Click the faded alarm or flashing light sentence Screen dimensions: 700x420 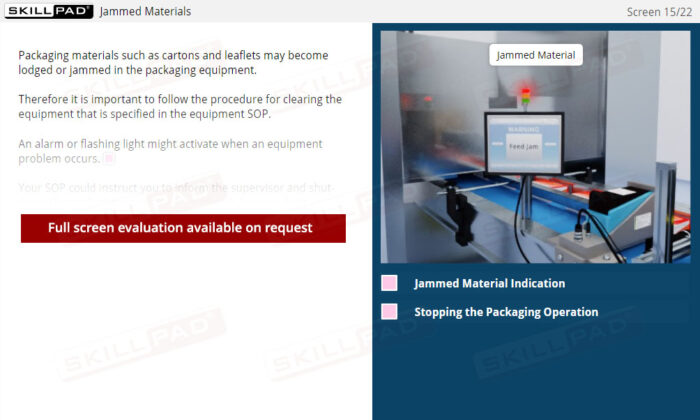coord(170,151)
